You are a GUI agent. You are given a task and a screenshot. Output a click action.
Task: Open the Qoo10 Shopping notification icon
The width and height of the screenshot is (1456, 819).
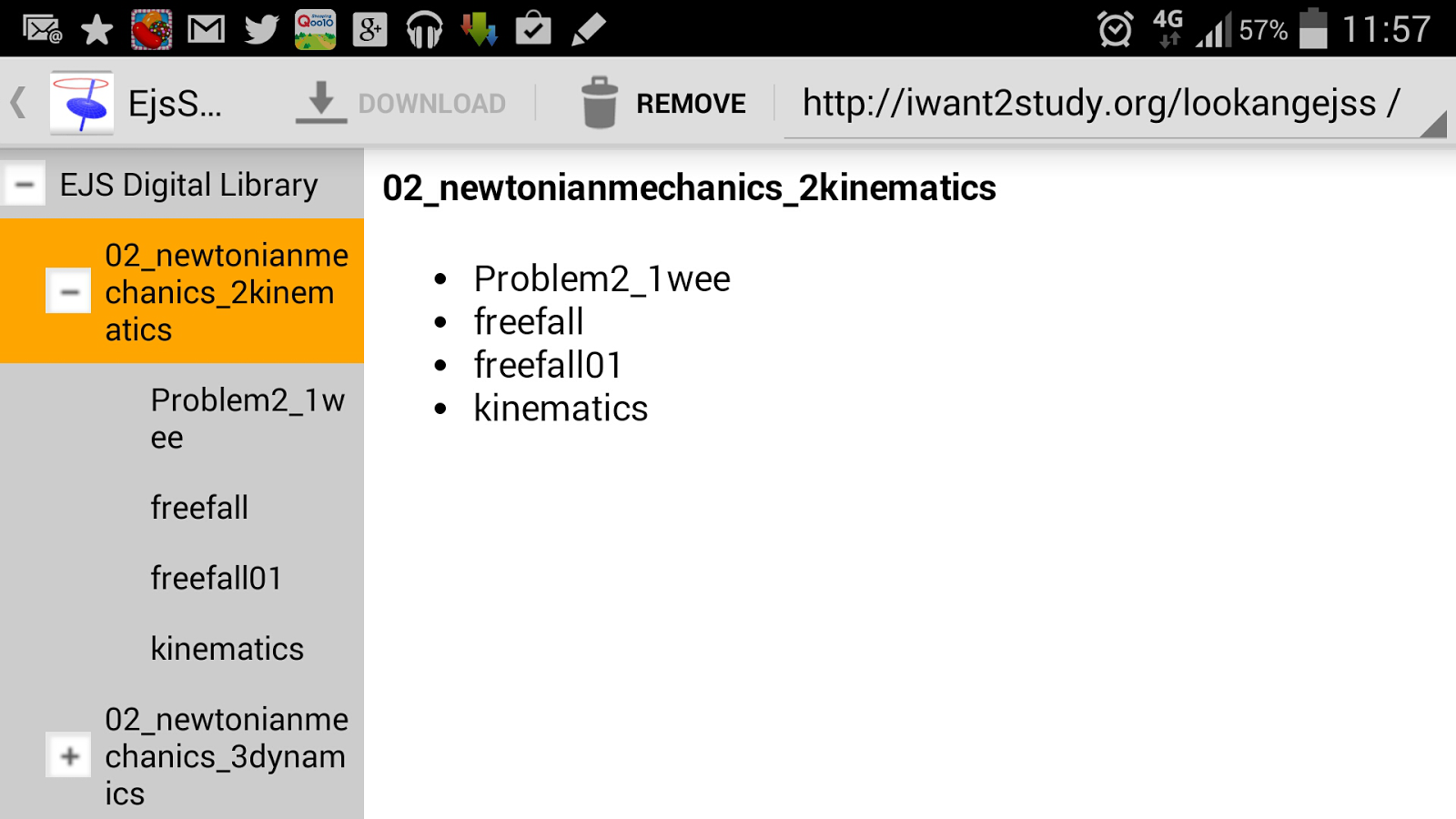[x=316, y=28]
